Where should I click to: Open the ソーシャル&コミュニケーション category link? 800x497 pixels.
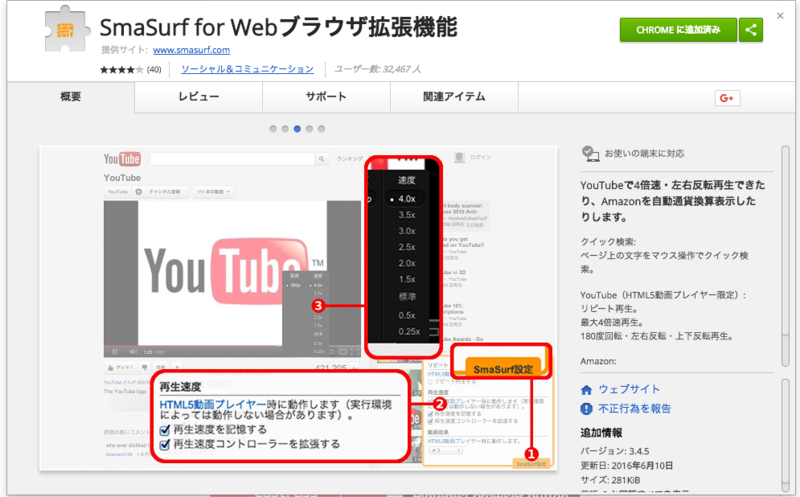[x=247, y=69]
